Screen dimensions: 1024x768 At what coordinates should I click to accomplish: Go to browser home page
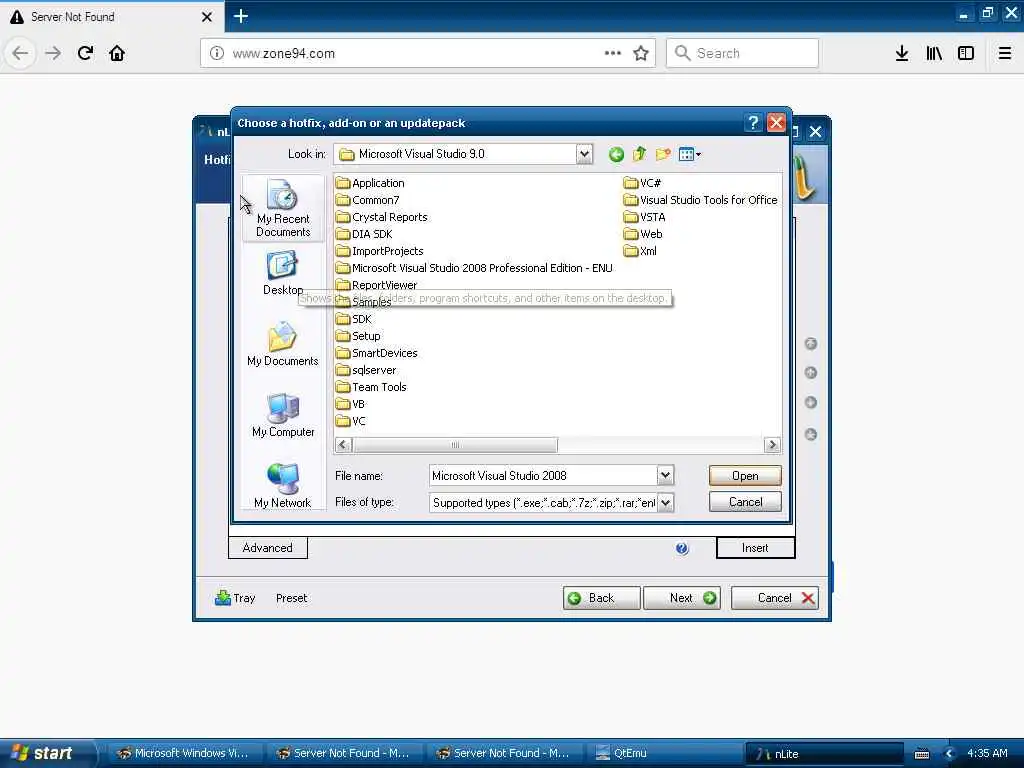point(117,53)
